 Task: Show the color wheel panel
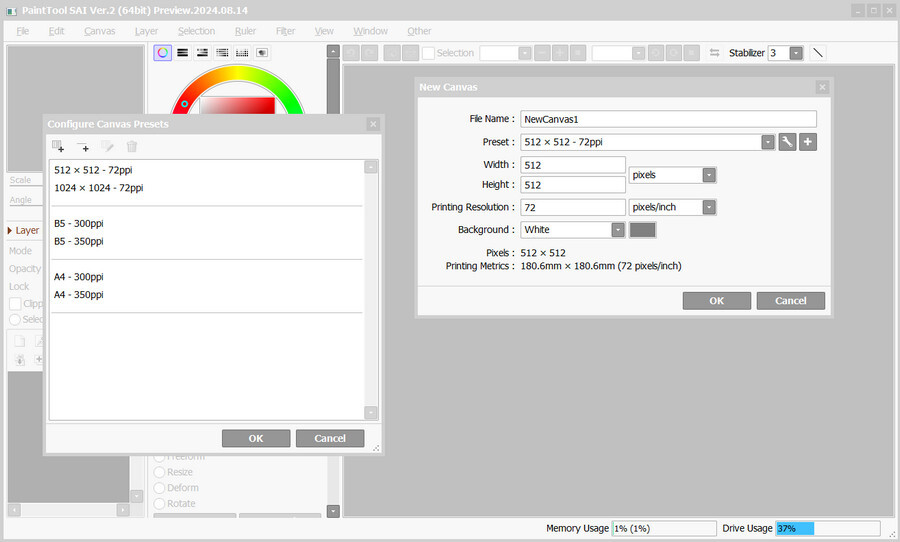click(162, 53)
